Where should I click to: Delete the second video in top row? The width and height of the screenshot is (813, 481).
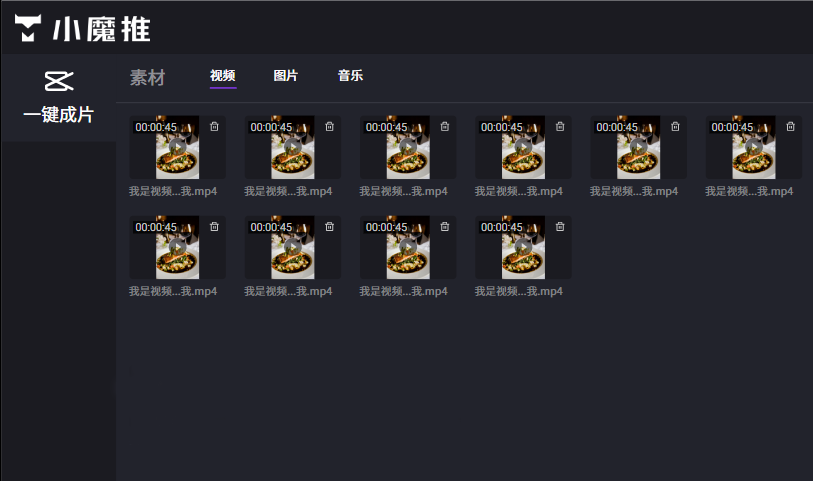point(330,127)
